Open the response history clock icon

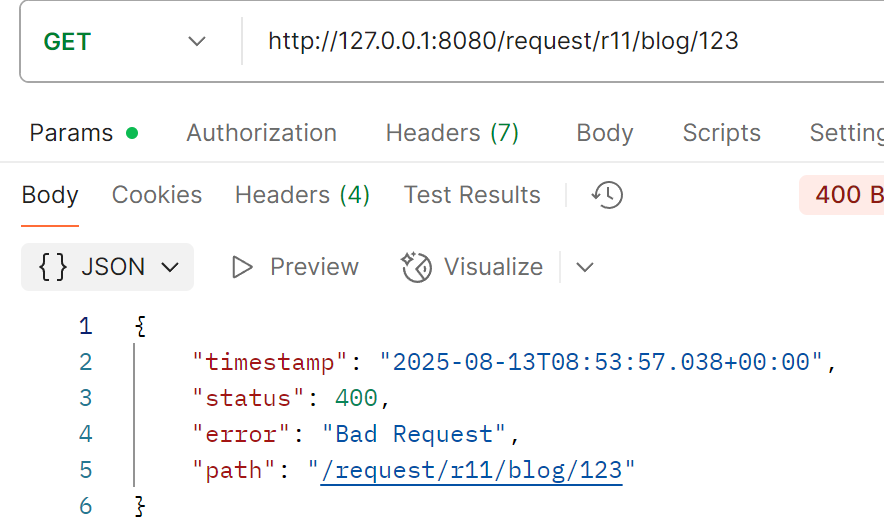pos(607,195)
